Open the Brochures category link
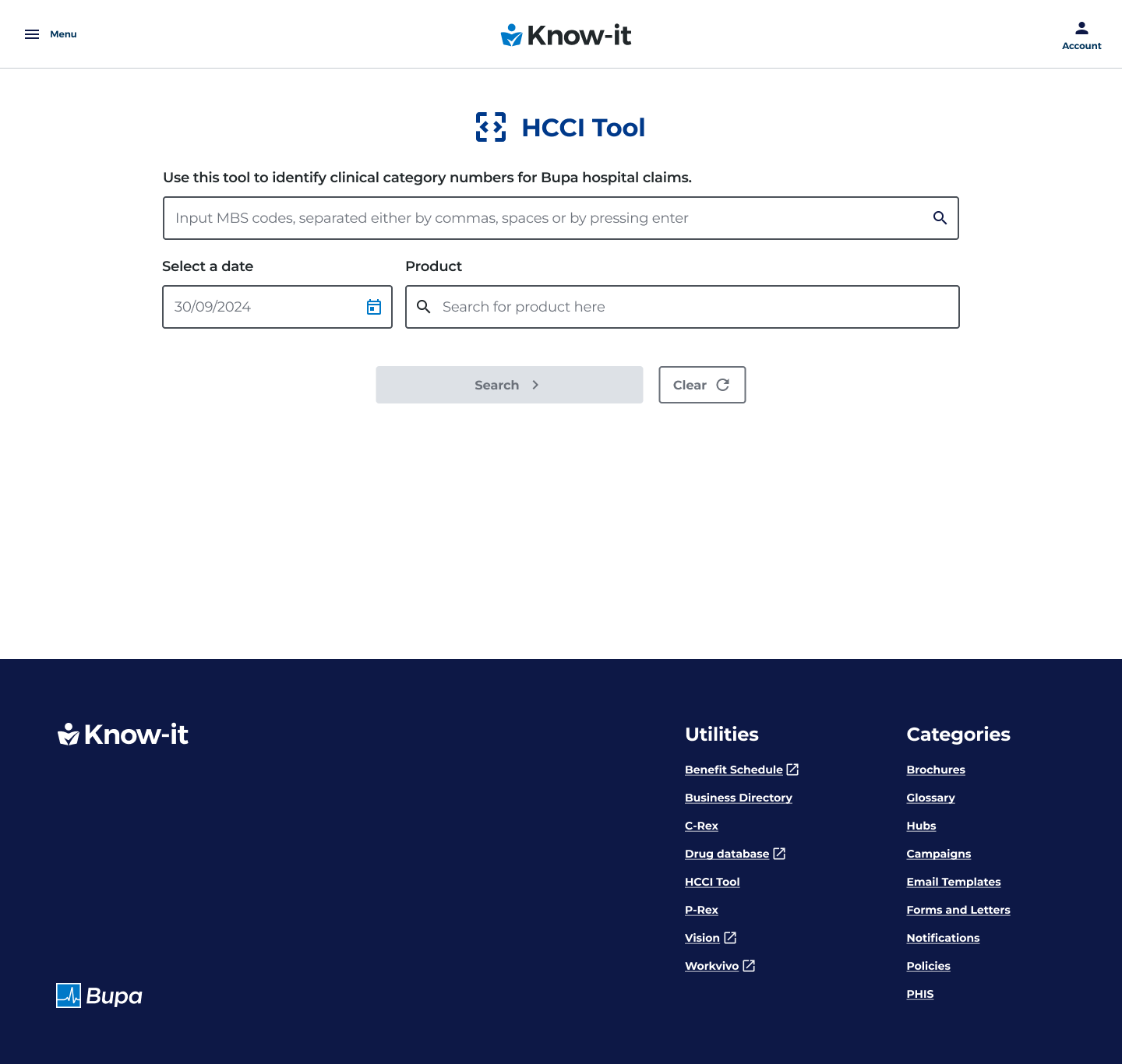The width and height of the screenshot is (1122, 1064). pos(935,770)
